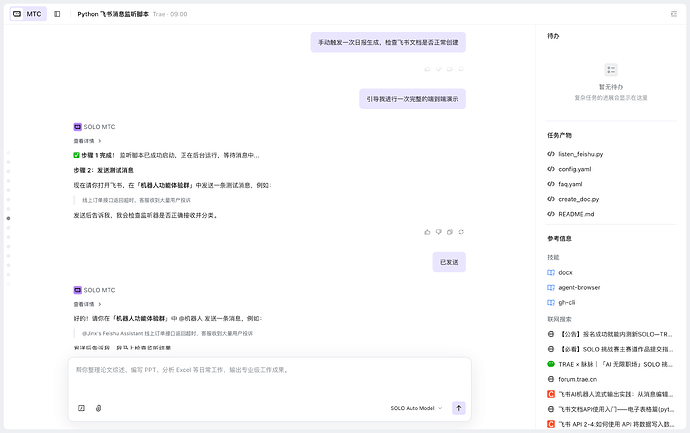Select the user message 手动触发一次日报生成
The height and width of the screenshot is (433, 690).
388,42
